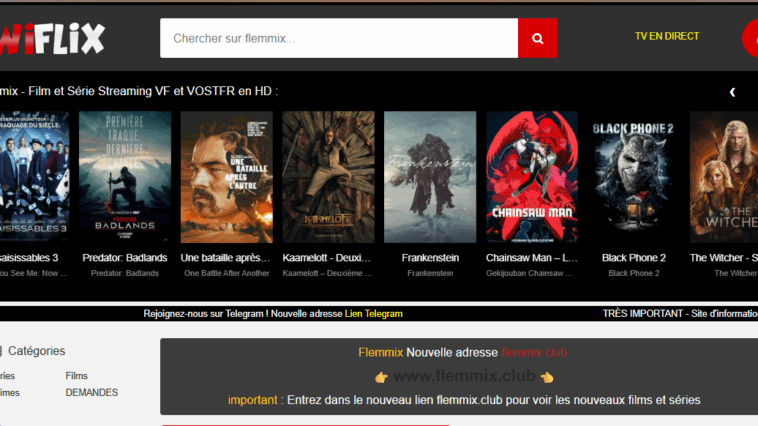The height and width of the screenshot is (426, 758).
Task: Focus the 'Chercher sur flemmix...' search field
Action: 339,38
